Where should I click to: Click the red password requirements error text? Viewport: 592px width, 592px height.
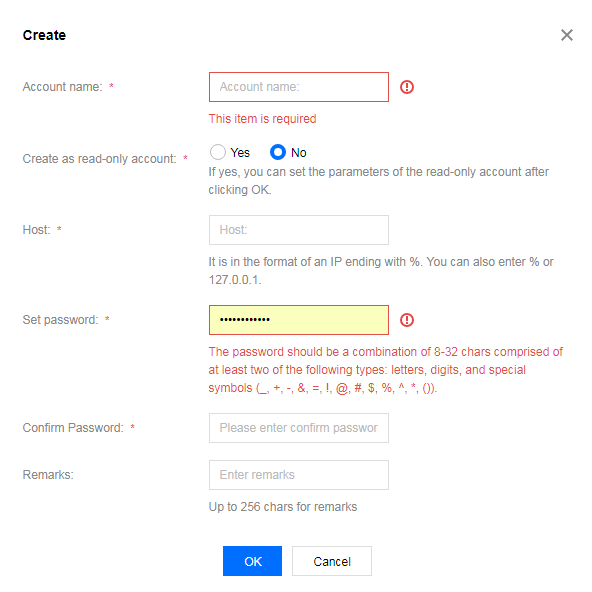385,370
